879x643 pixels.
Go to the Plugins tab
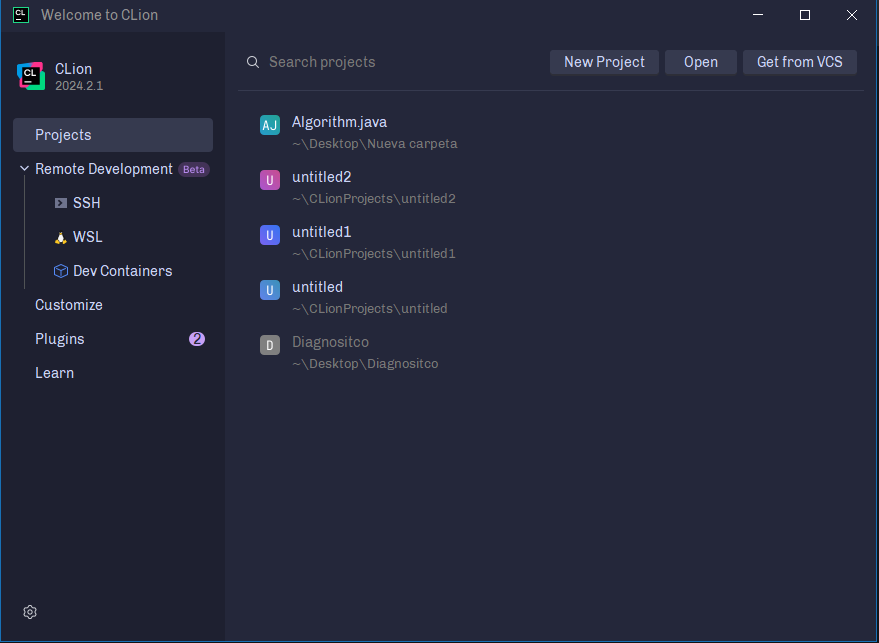click(60, 339)
